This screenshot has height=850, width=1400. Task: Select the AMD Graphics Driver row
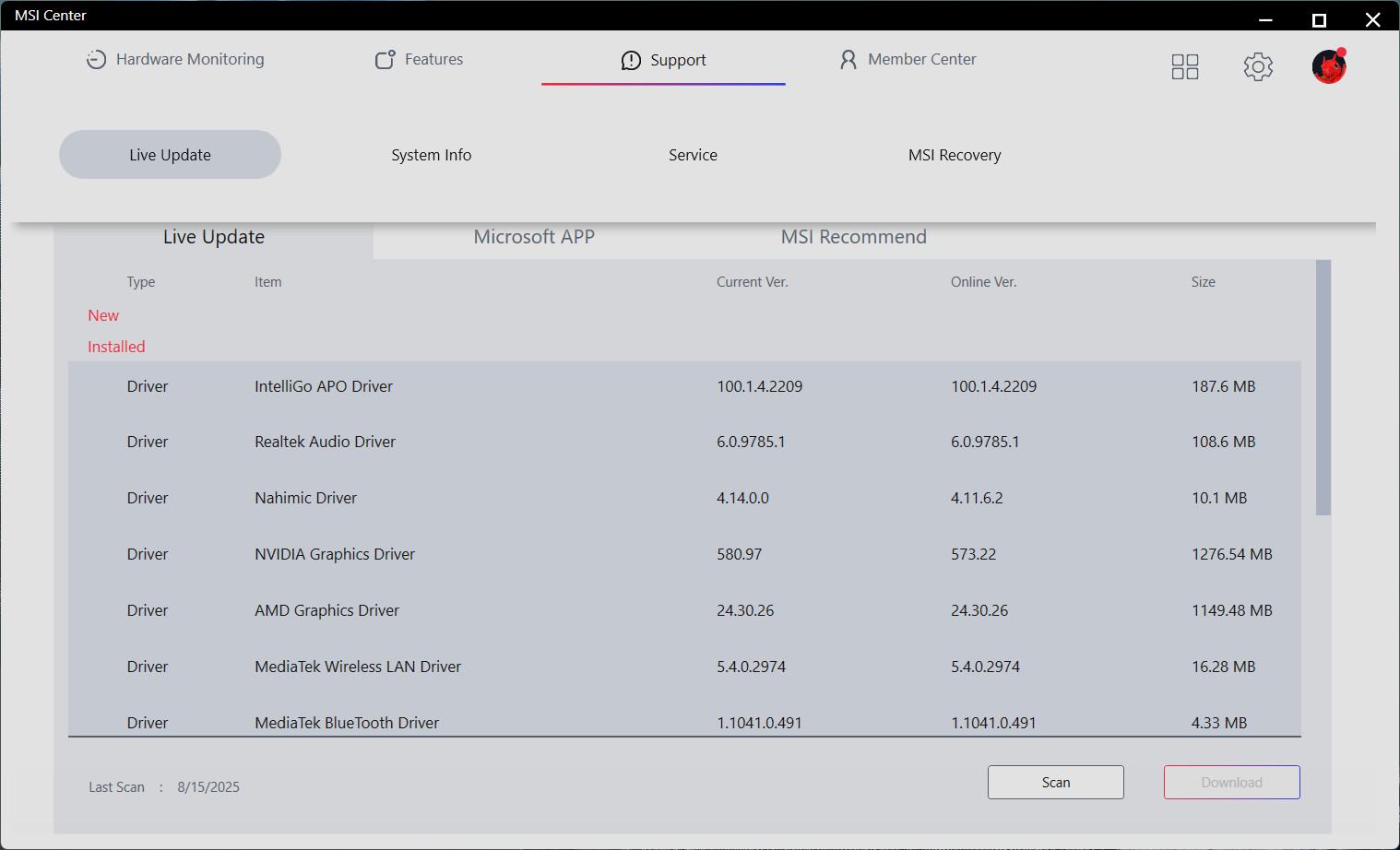684,610
